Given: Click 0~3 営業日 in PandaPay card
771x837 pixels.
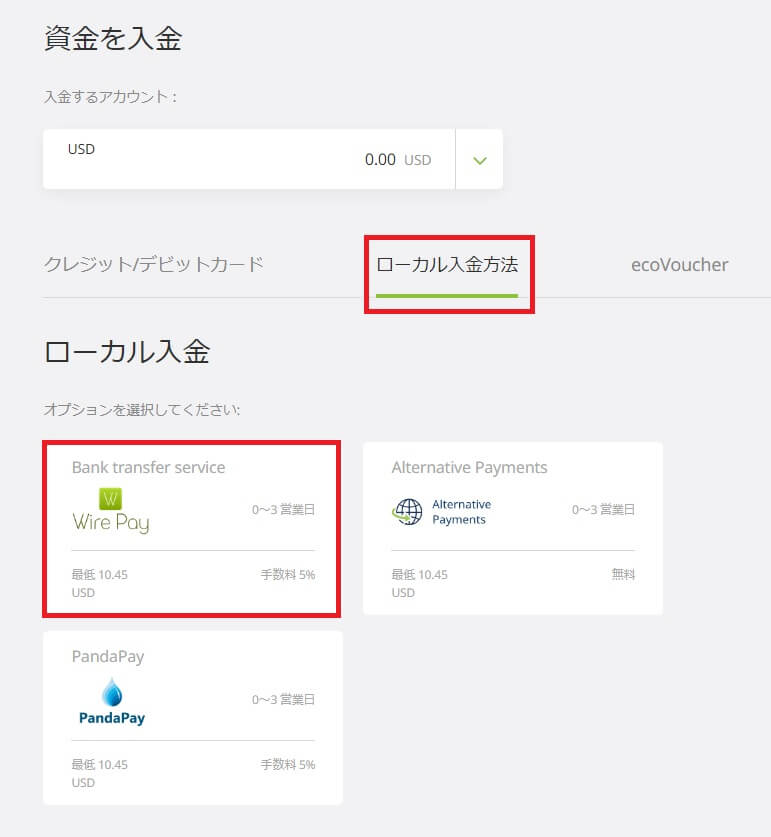Looking at the screenshot, I should pyautogui.click(x=284, y=700).
